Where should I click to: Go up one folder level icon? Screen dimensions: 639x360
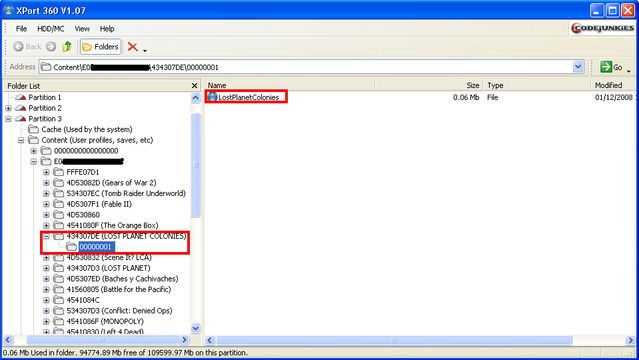pyautogui.click(x=67, y=46)
